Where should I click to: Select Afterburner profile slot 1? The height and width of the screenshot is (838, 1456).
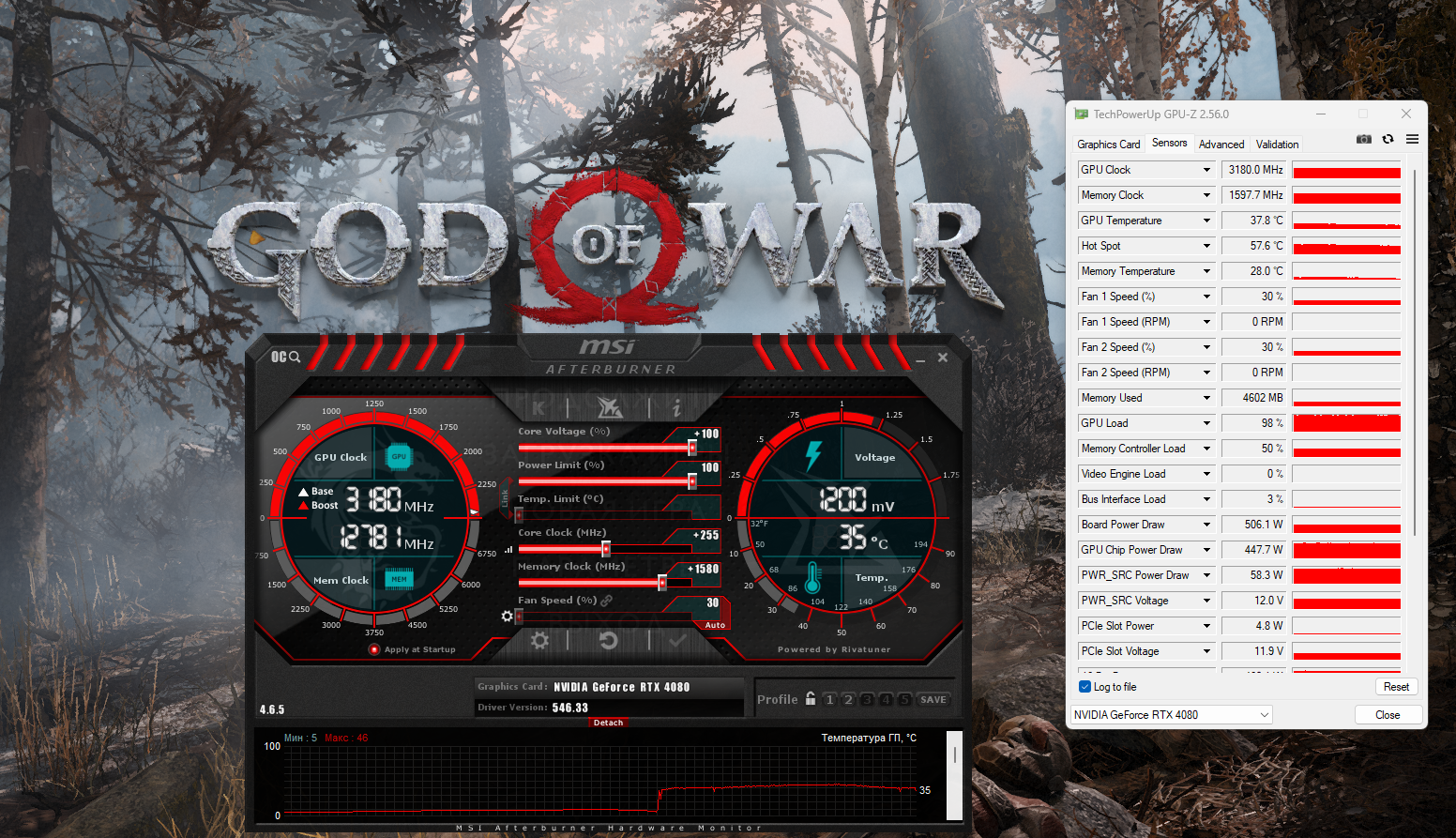[x=829, y=700]
